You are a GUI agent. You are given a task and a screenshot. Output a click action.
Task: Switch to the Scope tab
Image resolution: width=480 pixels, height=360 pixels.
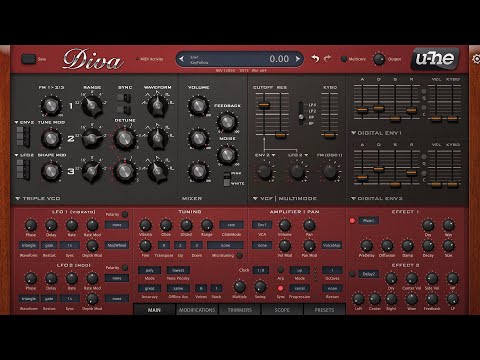pos(282,310)
